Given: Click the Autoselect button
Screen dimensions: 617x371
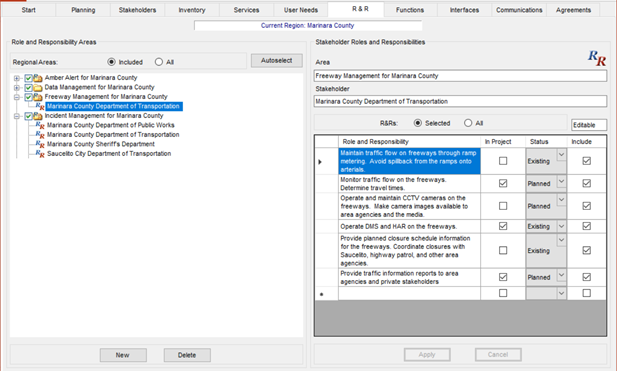Looking at the screenshot, I should pos(277,61).
